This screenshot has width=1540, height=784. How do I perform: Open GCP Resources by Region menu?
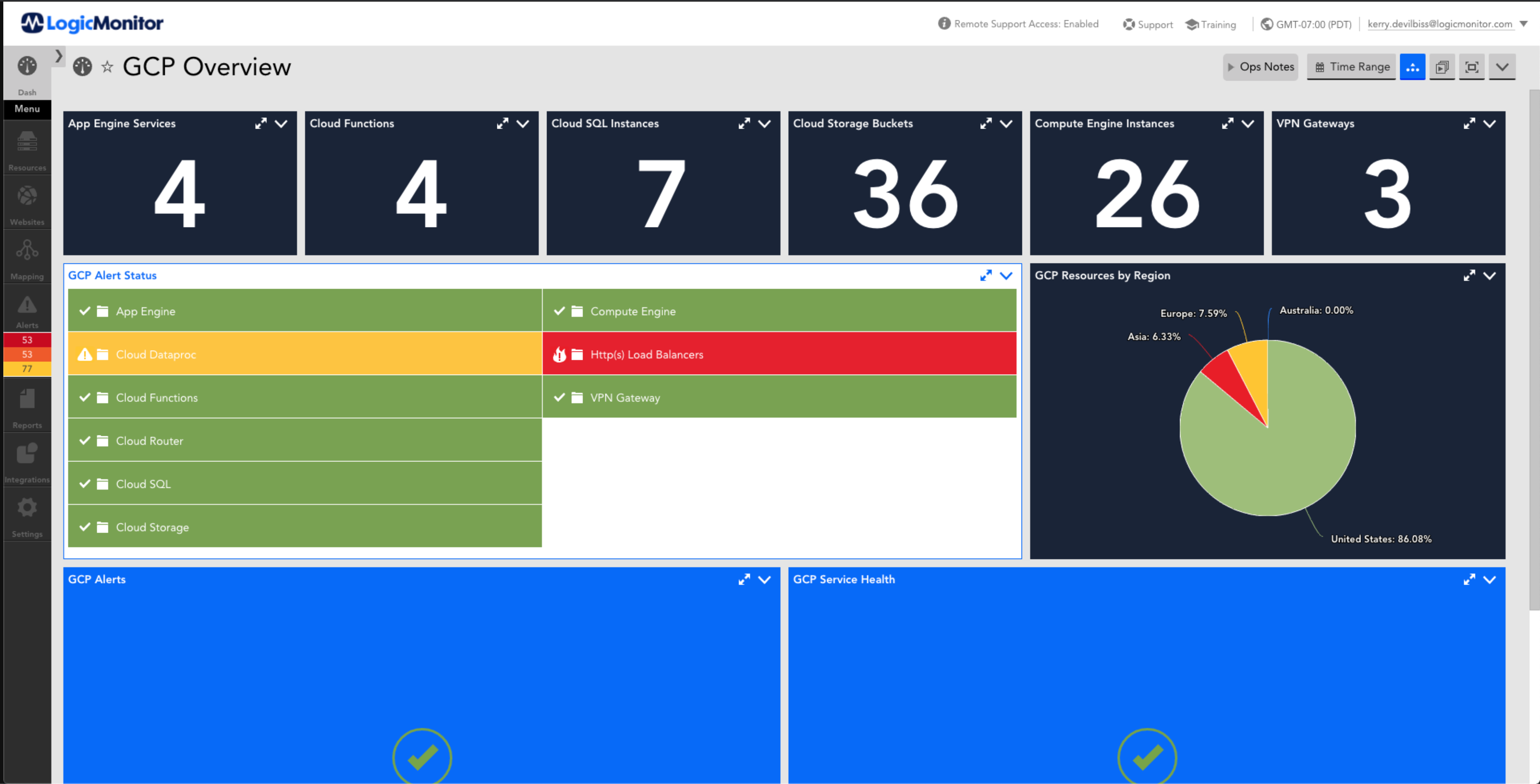1489,275
